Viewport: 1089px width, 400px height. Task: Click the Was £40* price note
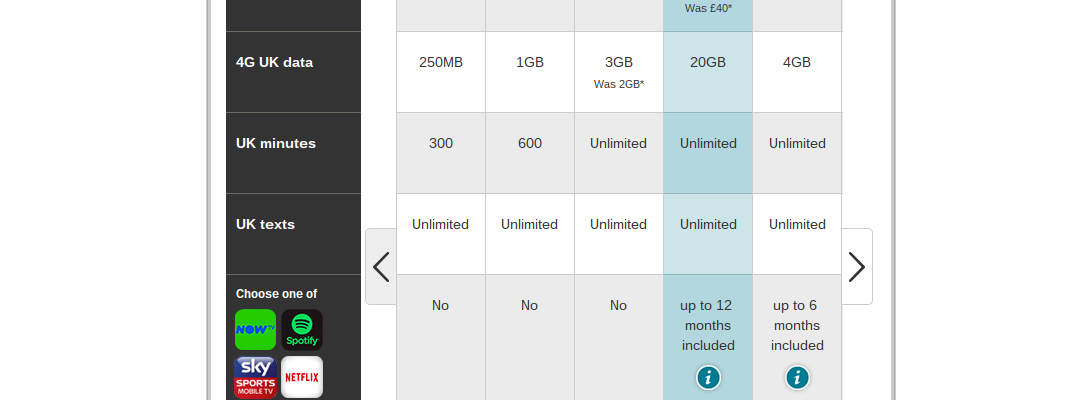[x=708, y=8]
